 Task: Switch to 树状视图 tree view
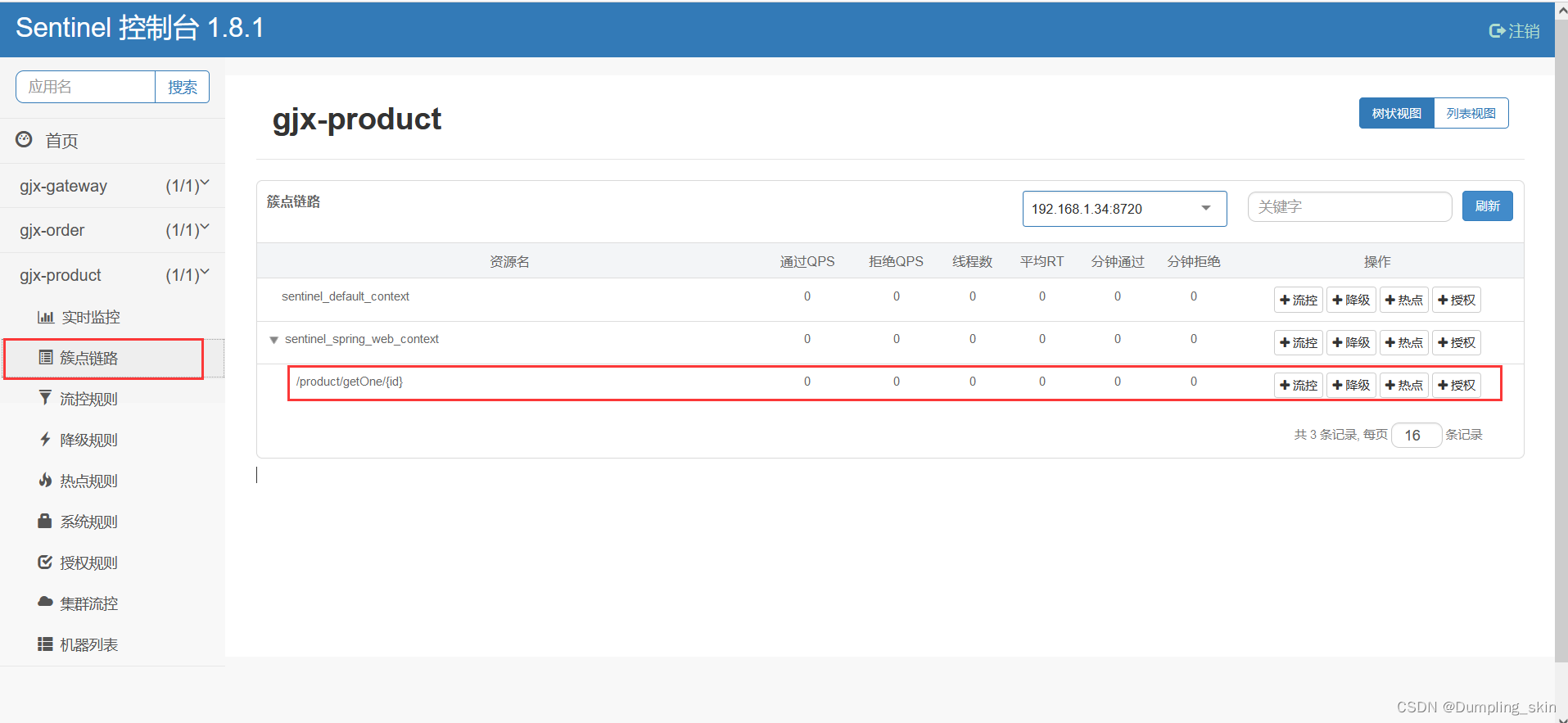pos(1396,113)
